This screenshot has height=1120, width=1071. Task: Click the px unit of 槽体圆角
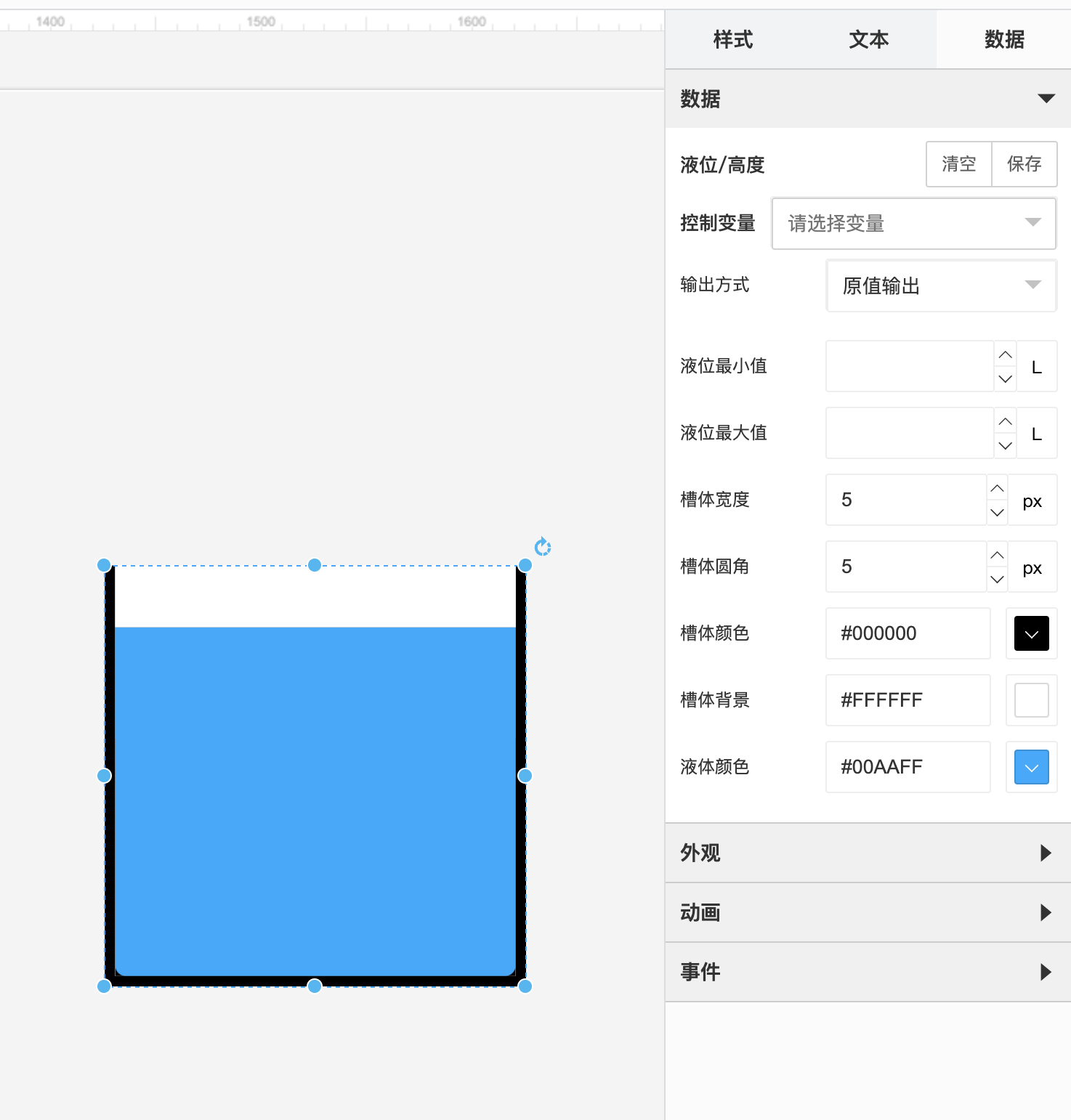tap(1032, 567)
